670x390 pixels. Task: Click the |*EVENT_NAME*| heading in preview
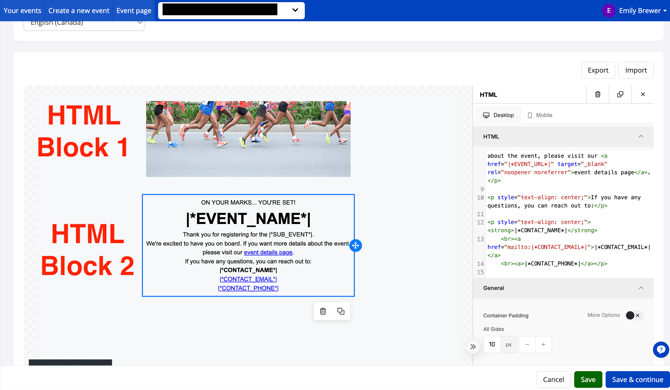tap(248, 219)
